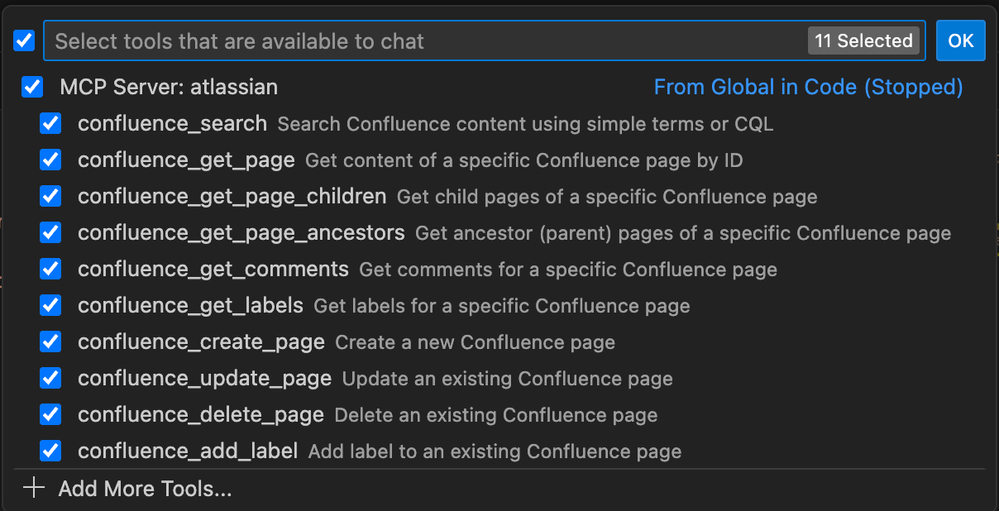Click the OK button
Image resolution: width=999 pixels, height=511 pixels.
coord(960,41)
